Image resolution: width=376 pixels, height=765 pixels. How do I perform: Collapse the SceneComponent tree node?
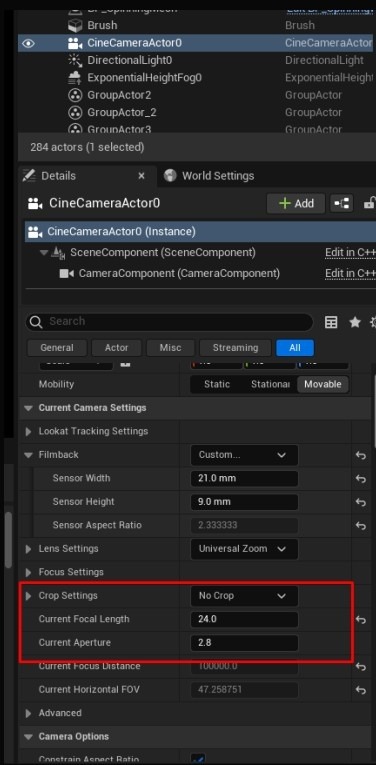(44, 253)
